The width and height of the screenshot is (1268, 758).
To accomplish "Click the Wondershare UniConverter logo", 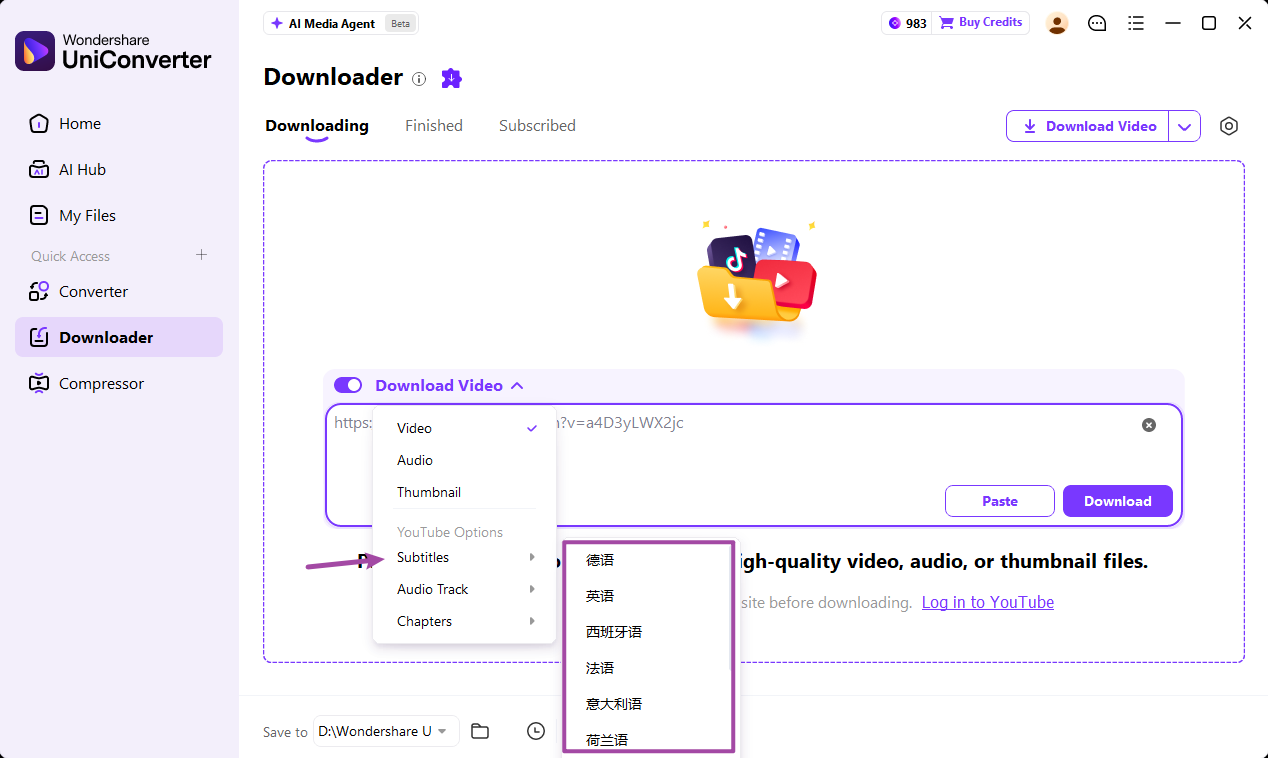I will tap(113, 51).
